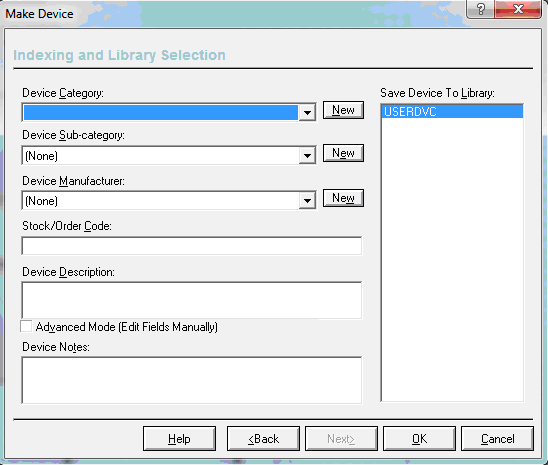This screenshot has height=465, width=548.
Task: Click the highlighted Device Category combo field
Action: (161, 112)
